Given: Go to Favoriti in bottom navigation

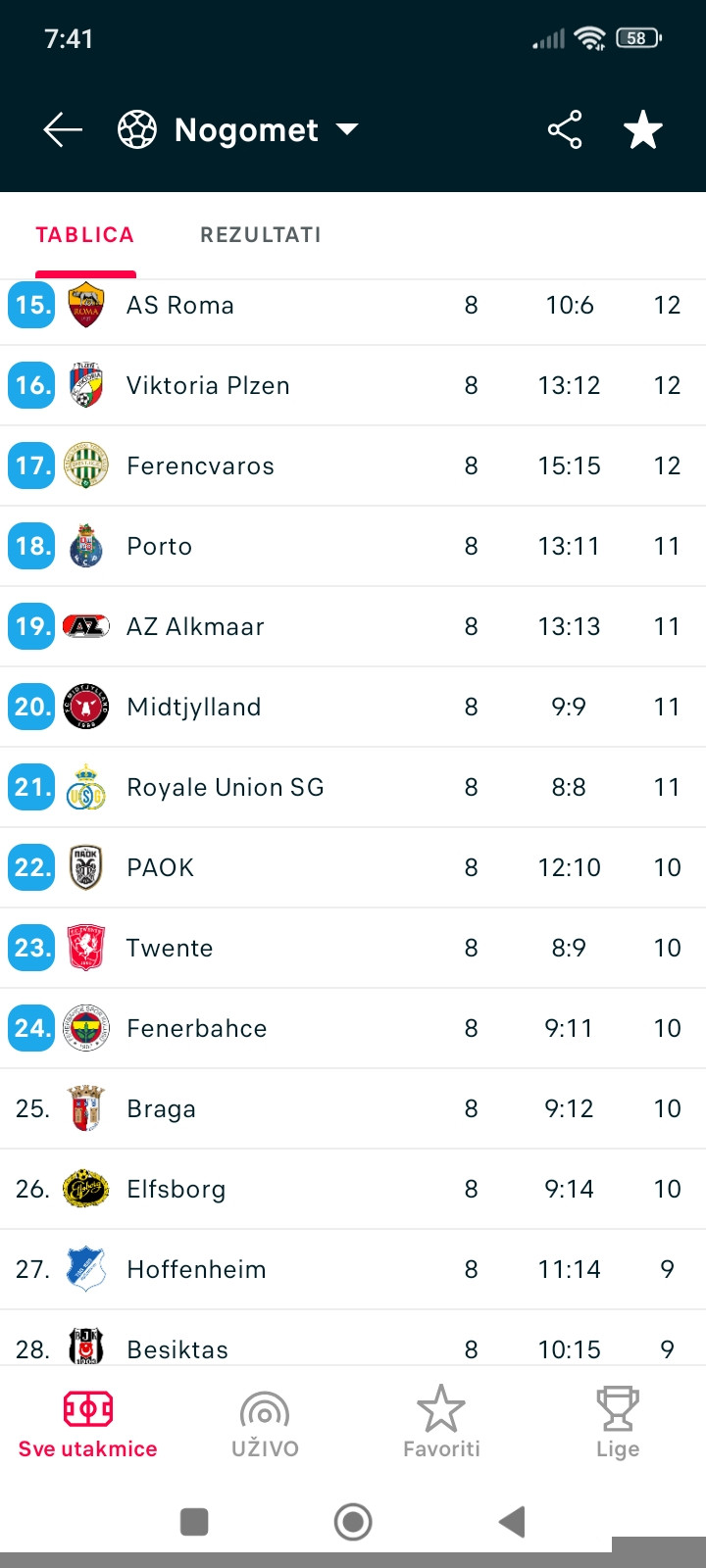Looking at the screenshot, I should coord(441,1425).
